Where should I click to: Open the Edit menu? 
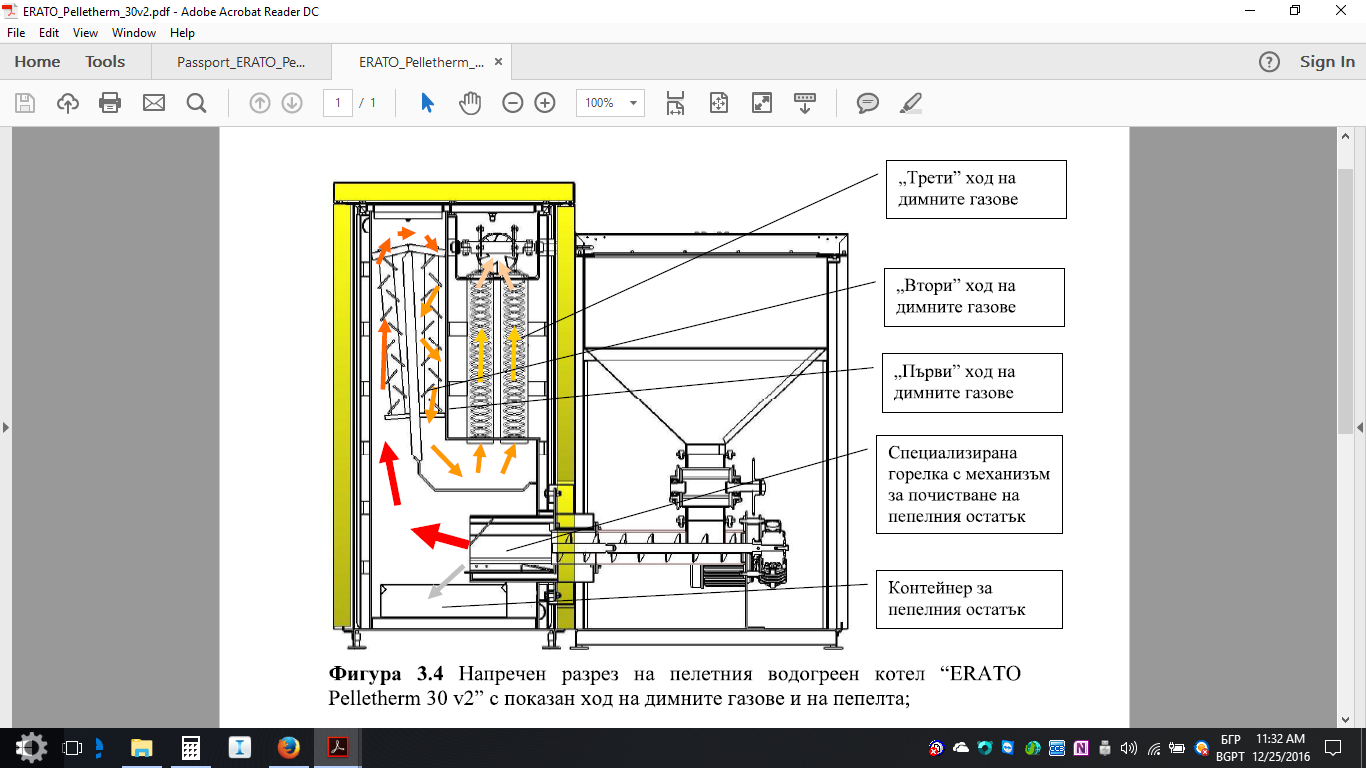tap(49, 33)
